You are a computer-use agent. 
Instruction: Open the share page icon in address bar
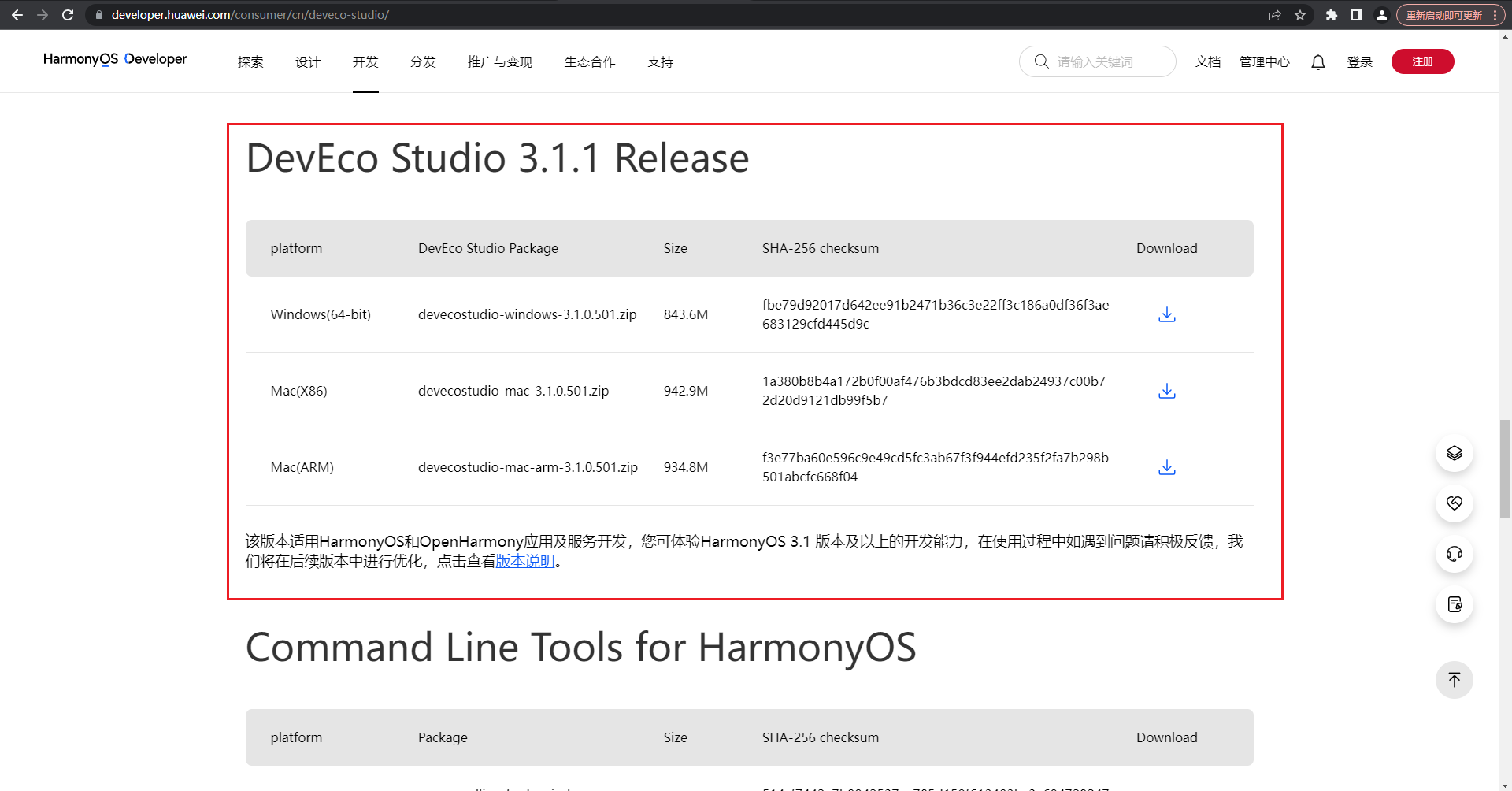tap(1275, 15)
